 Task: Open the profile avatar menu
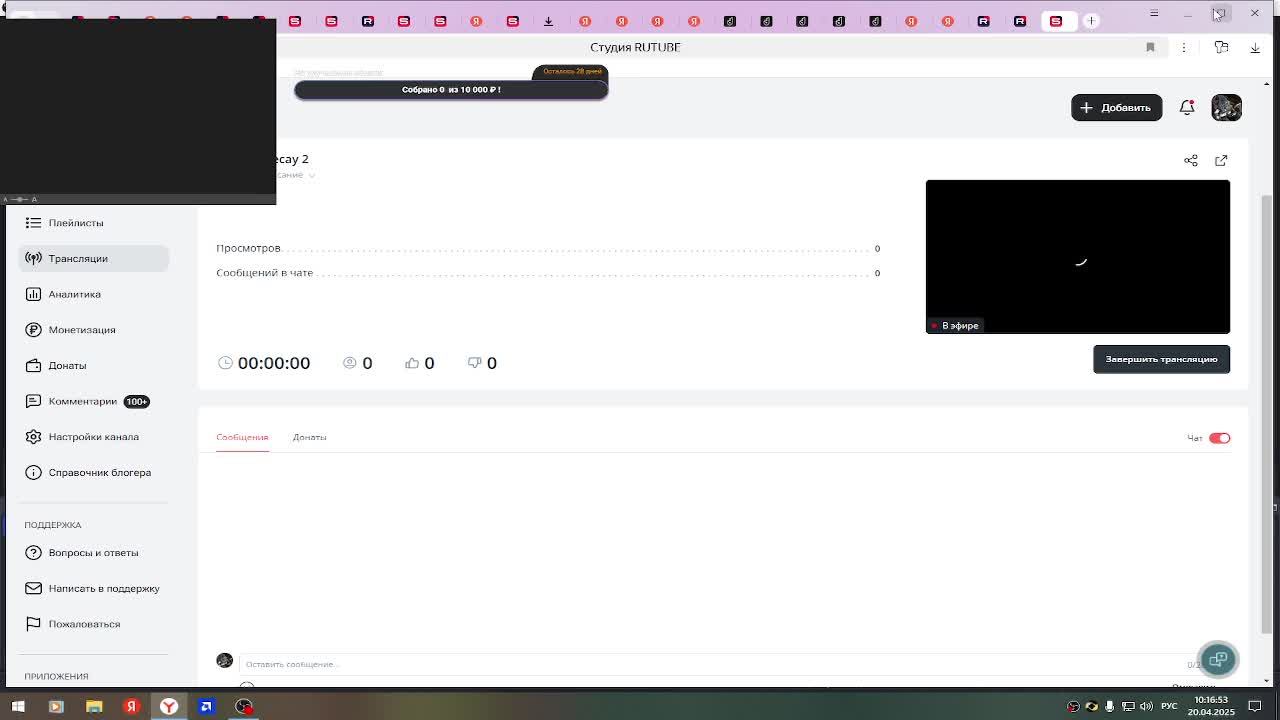point(1226,107)
